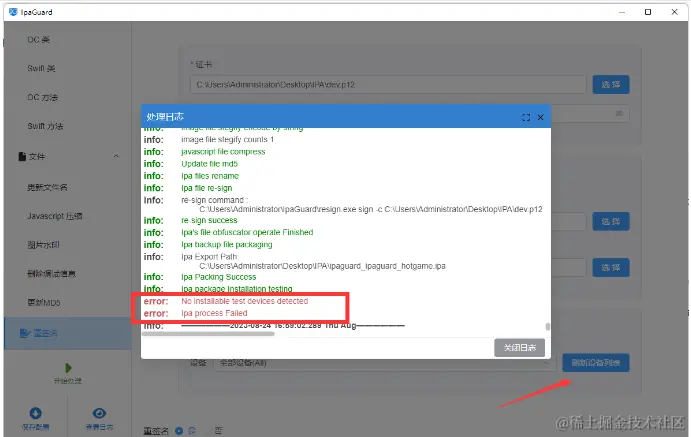Click log line 'Ipa backup file packaging'
The height and width of the screenshot is (437, 691).
click(x=227, y=244)
